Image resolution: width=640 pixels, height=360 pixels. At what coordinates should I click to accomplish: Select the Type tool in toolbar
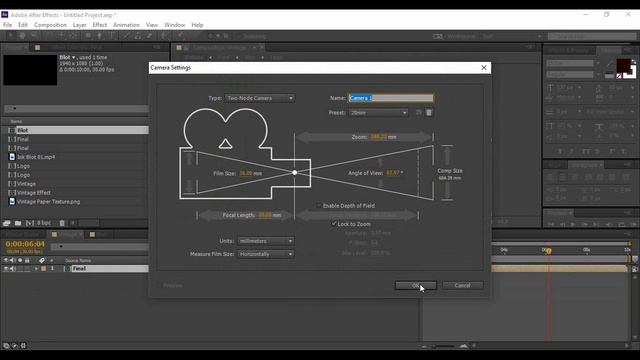coord(111,36)
